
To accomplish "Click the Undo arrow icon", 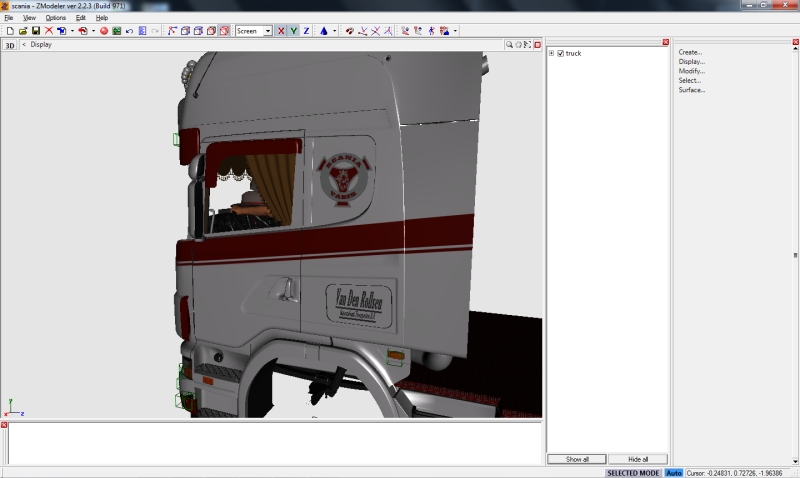I will [129, 31].
